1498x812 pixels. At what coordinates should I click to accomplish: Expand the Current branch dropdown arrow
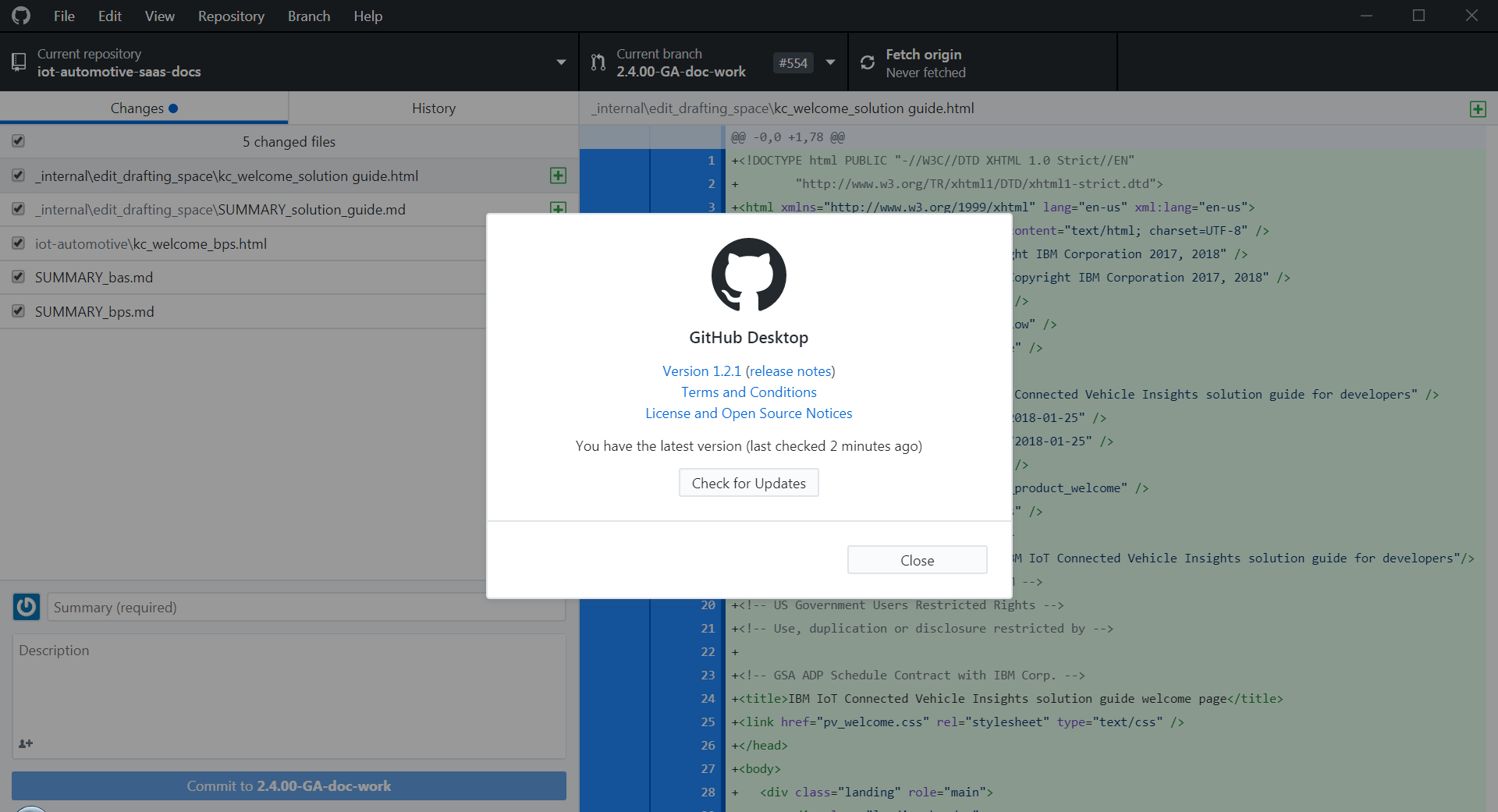(830, 62)
